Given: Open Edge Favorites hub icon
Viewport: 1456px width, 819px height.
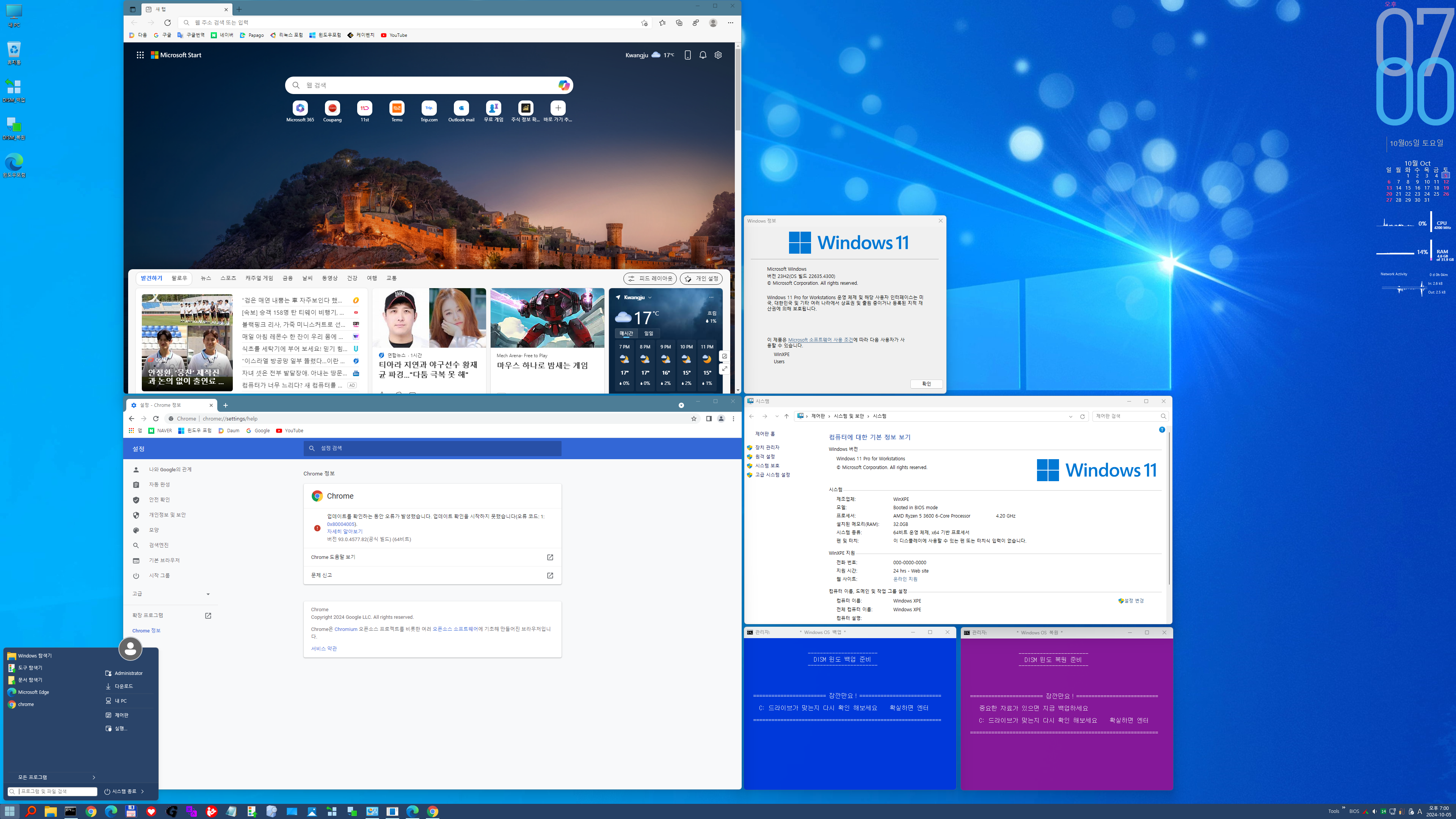Looking at the screenshot, I should point(662,23).
